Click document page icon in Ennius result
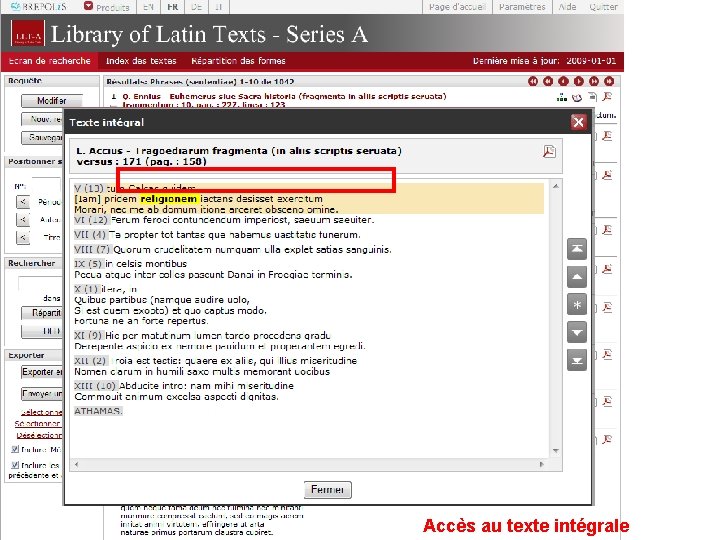720x540 pixels. pyautogui.click(x=592, y=97)
